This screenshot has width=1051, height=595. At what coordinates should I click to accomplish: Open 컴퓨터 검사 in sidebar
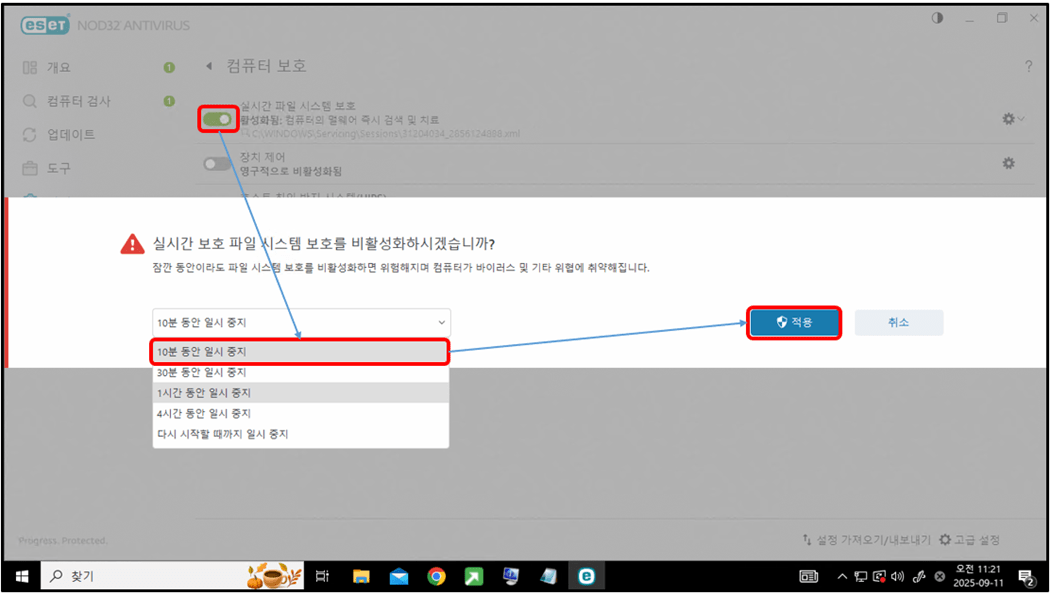pos(79,101)
